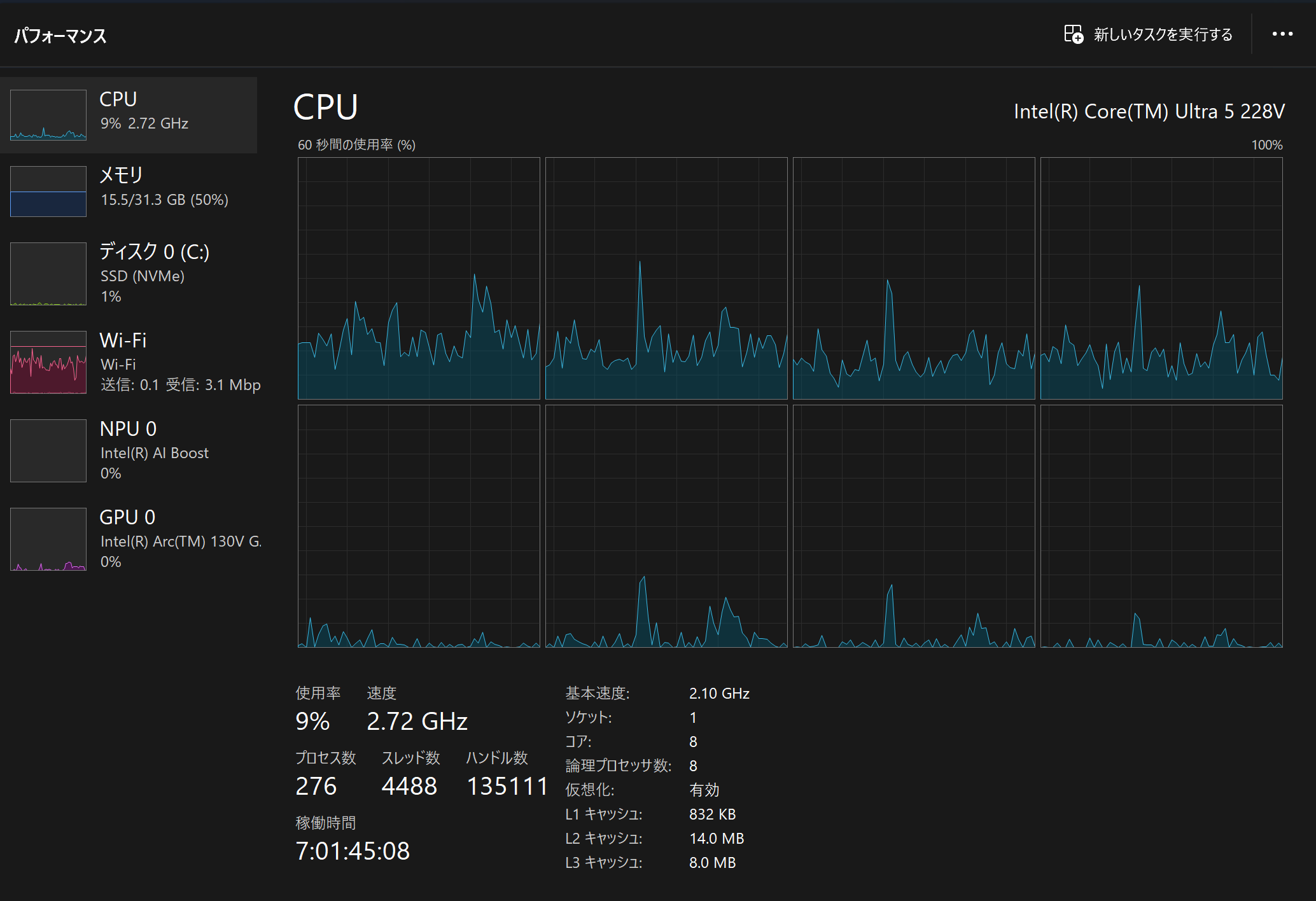Switch to the NPU 0 performance view
Viewport: 1316px width, 901px height.
128,430
